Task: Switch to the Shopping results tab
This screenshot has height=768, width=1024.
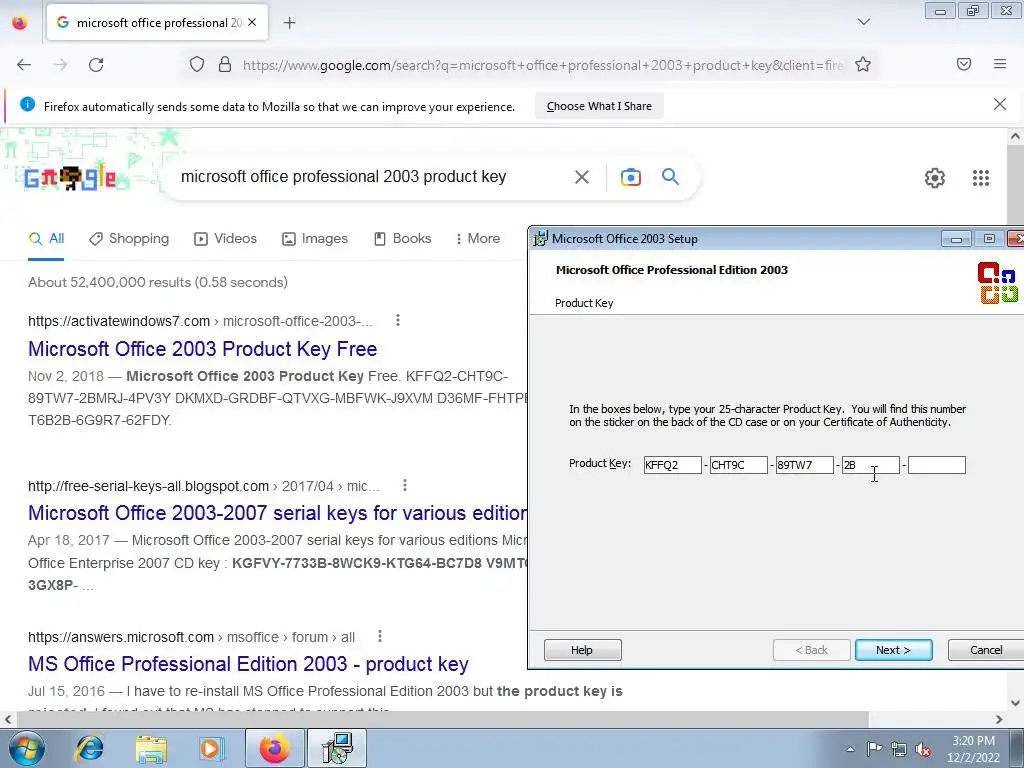Action: click(x=129, y=238)
